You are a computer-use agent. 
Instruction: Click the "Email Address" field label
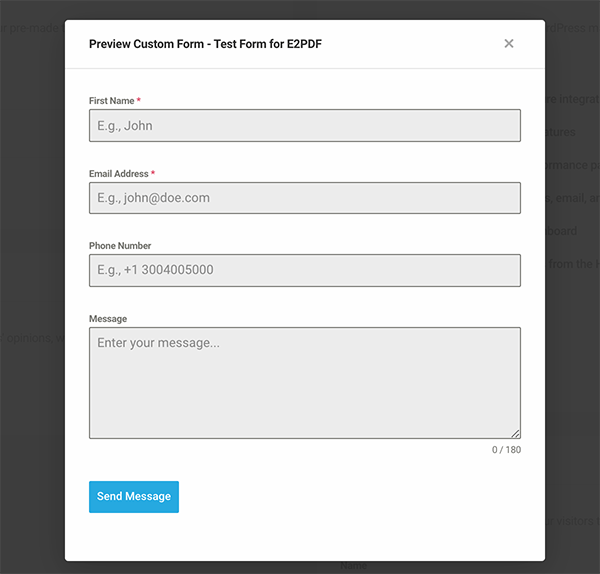tap(118, 174)
